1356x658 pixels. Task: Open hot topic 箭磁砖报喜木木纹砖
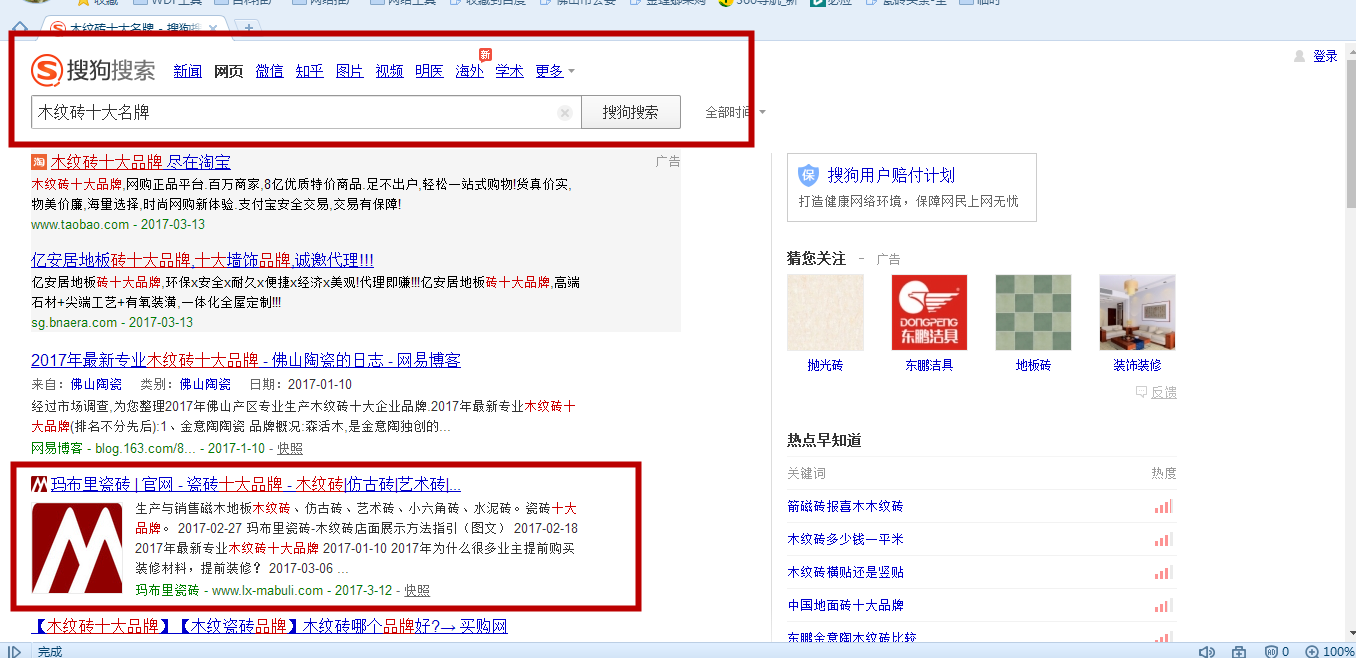coord(845,507)
